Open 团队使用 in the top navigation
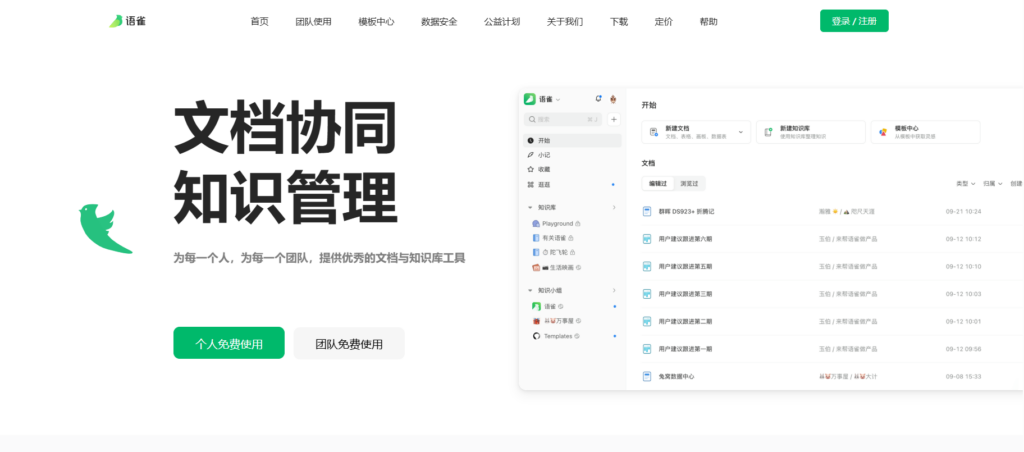1024x452 pixels. pyautogui.click(x=313, y=22)
